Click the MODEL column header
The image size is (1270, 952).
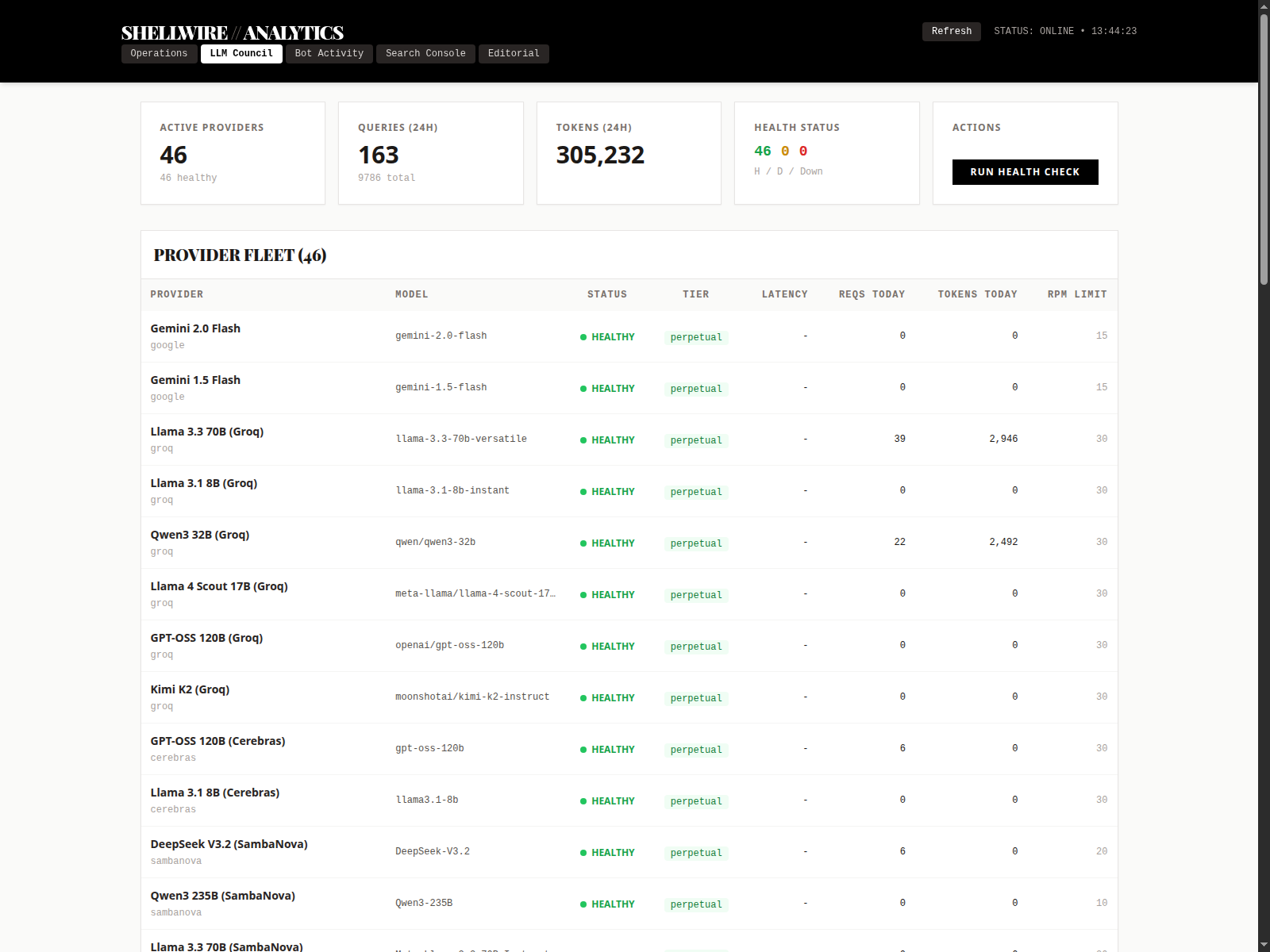412,294
